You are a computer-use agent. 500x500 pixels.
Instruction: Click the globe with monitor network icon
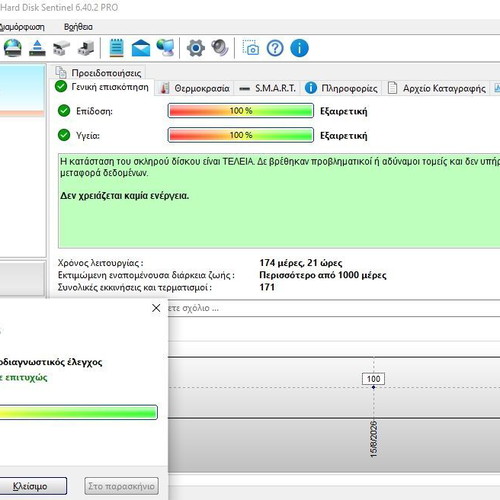click(166, 48)
